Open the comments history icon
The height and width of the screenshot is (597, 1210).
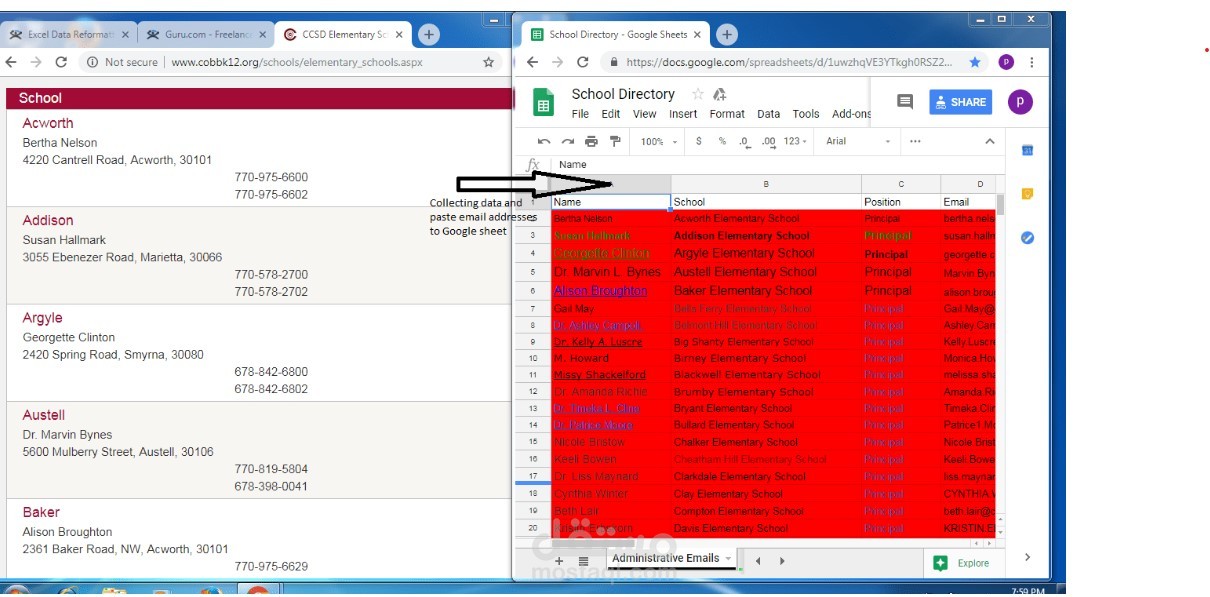[905, 101]
